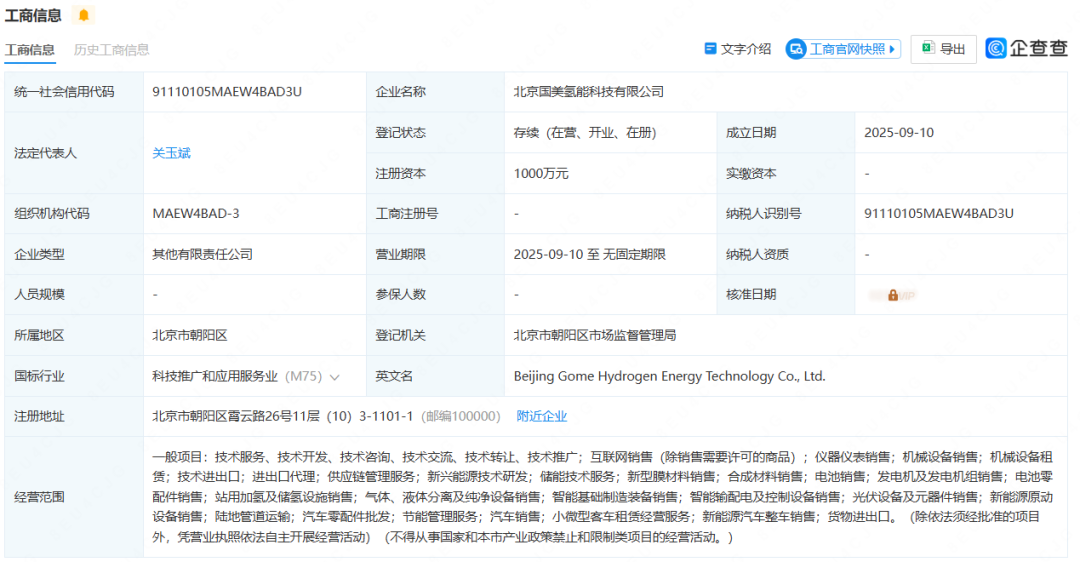Screen dimensions: 1080x562
Task: Click 所属地区 value 北京市朝阳区
Action: [x=189, y=335]
